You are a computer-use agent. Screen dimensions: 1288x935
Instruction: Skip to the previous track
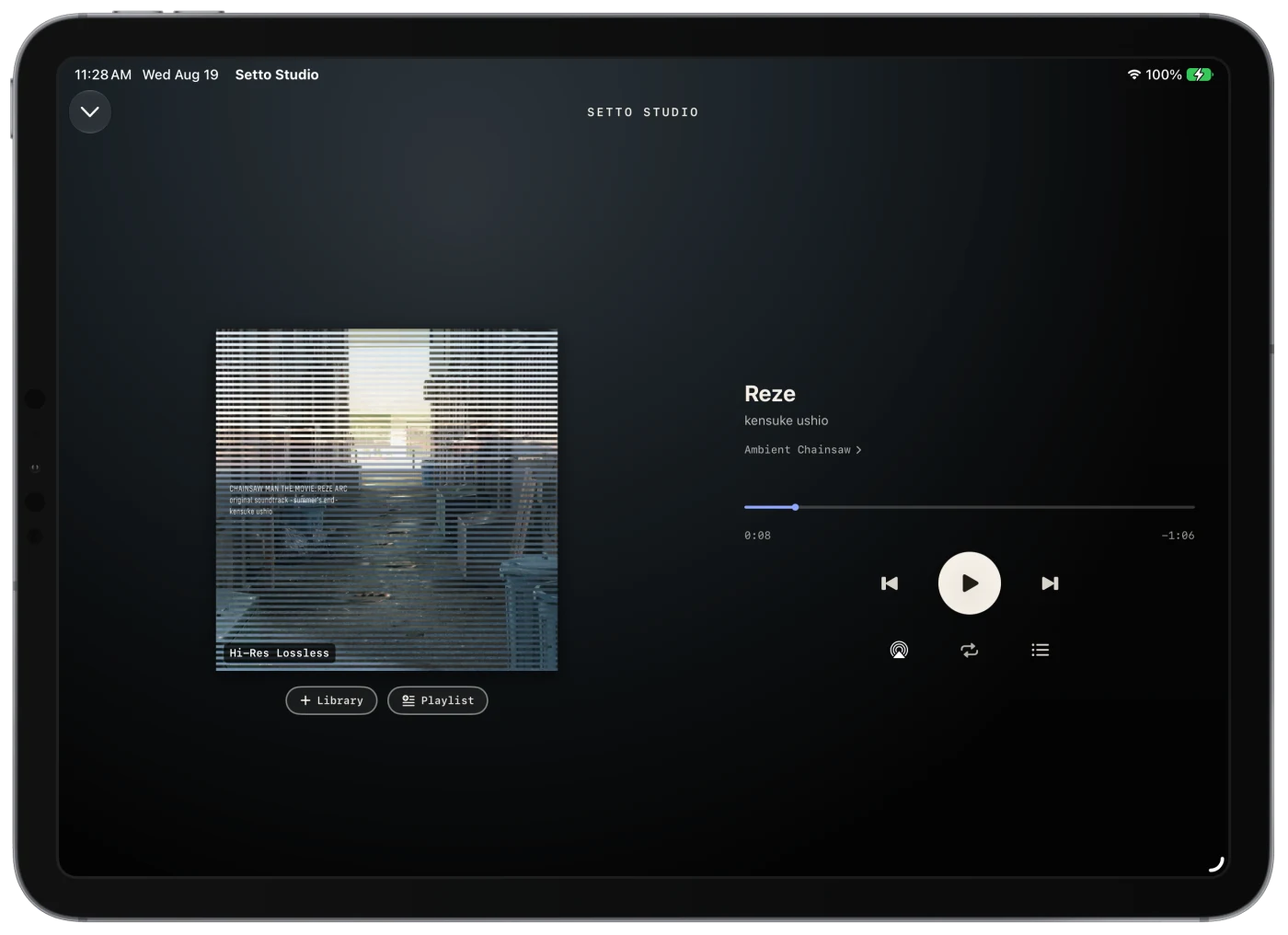click(x=889, y=583)
